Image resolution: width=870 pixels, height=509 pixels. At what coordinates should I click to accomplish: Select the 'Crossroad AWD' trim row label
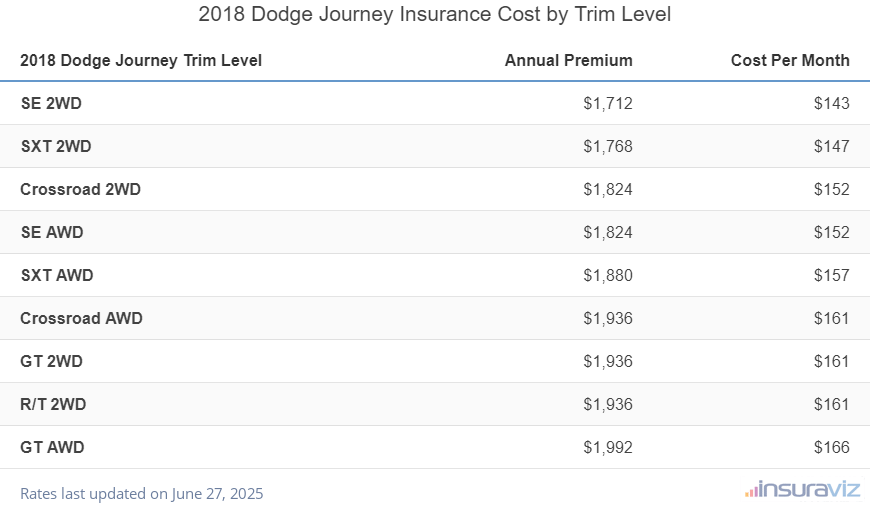(x=82, y=318)
